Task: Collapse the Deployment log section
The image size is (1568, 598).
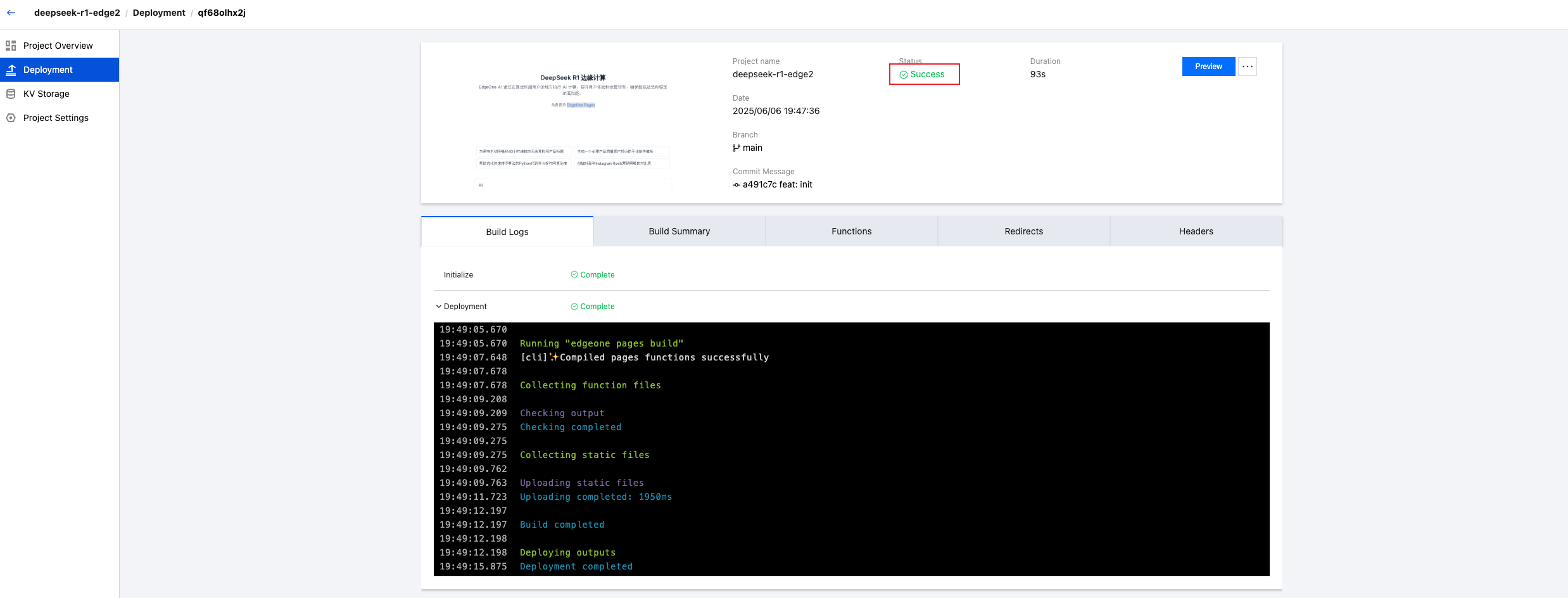Action: tap(439, 307)
